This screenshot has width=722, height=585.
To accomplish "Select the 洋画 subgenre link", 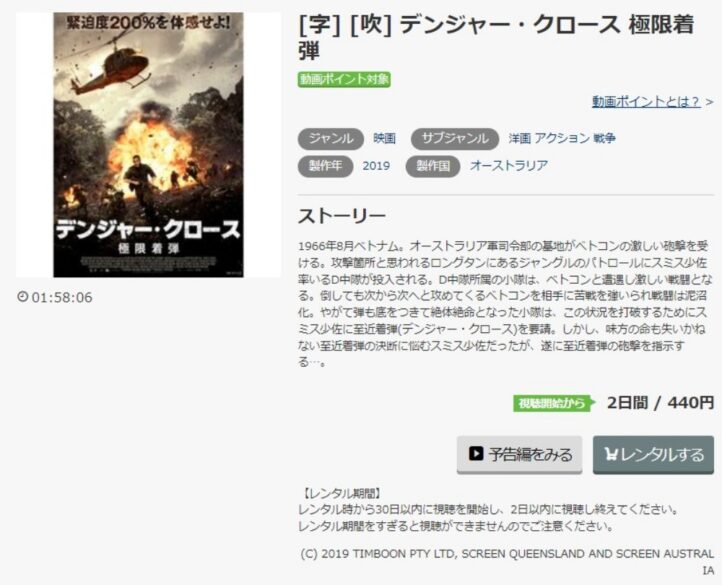I will tap(520, 138).
